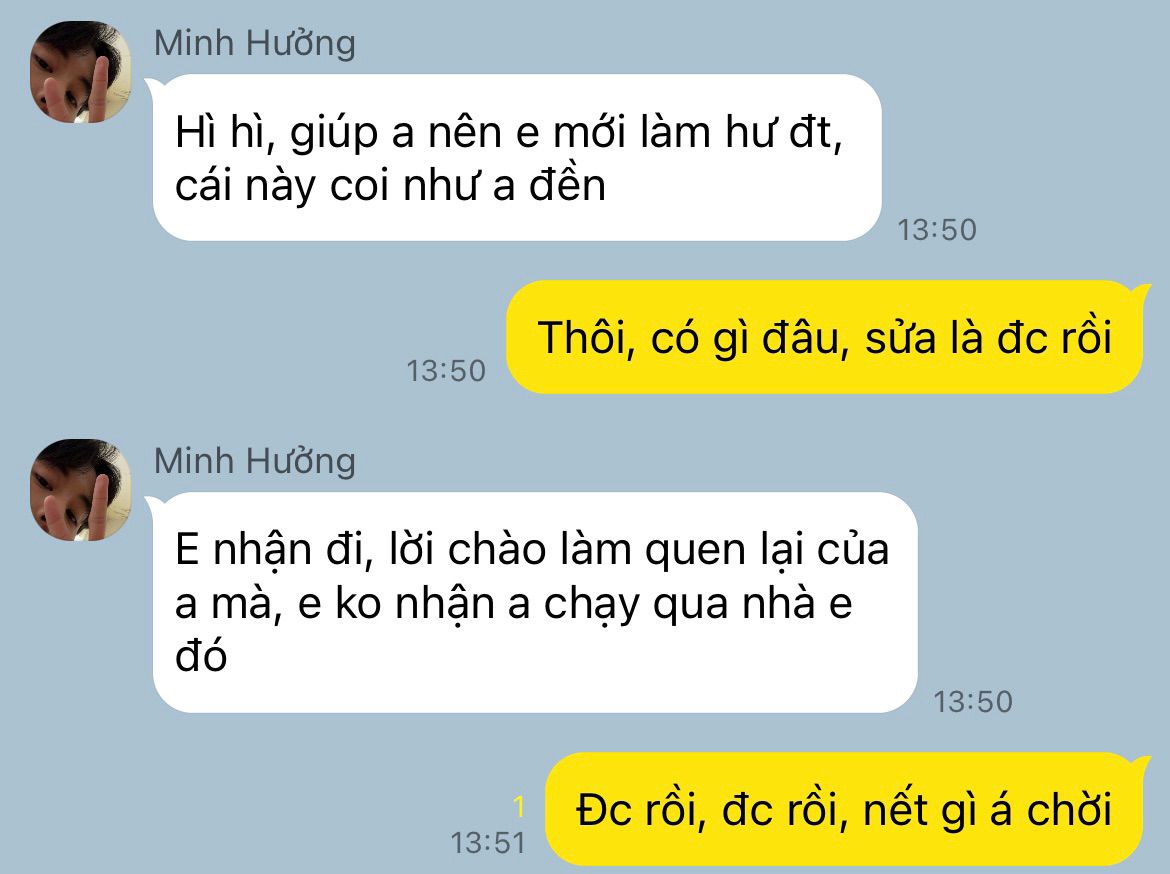This screenshot has width=1170, height=874.
Task: Click the words "sửa là đc rồi"
Action: pos(989,338)
